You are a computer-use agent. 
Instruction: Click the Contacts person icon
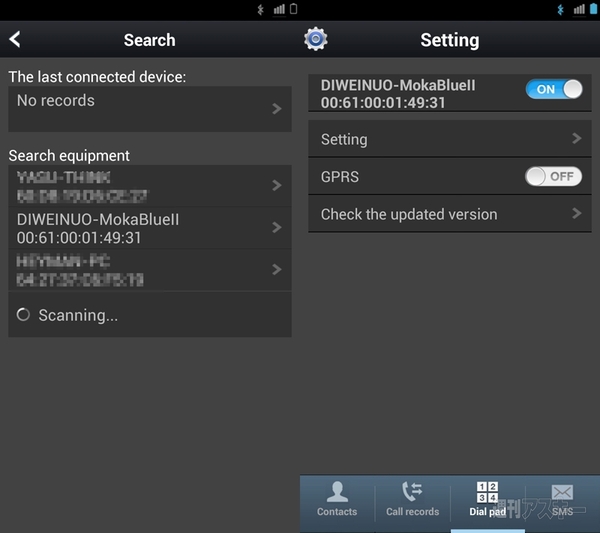[337, 492]
